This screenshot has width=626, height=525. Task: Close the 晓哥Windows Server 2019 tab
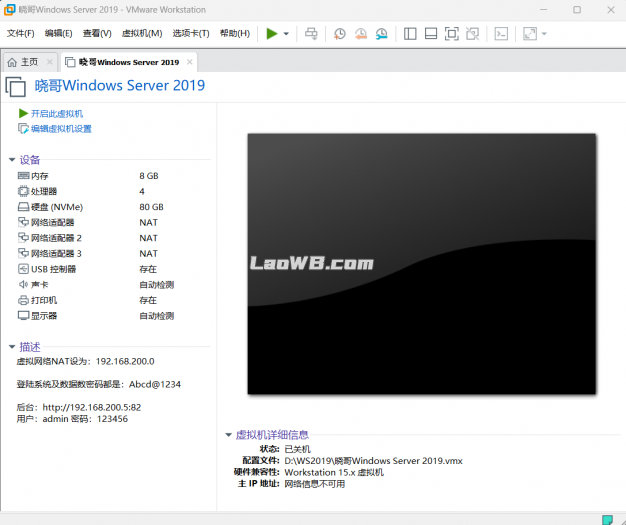[190, 62]
